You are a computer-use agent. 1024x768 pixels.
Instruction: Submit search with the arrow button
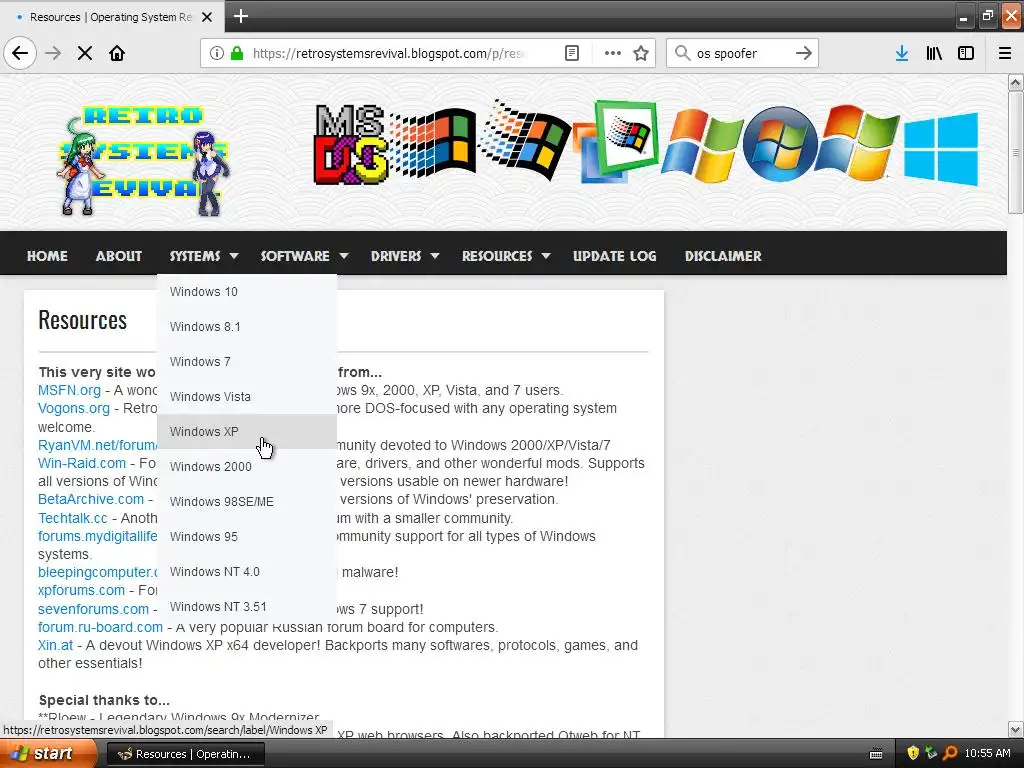pos(804,53)
